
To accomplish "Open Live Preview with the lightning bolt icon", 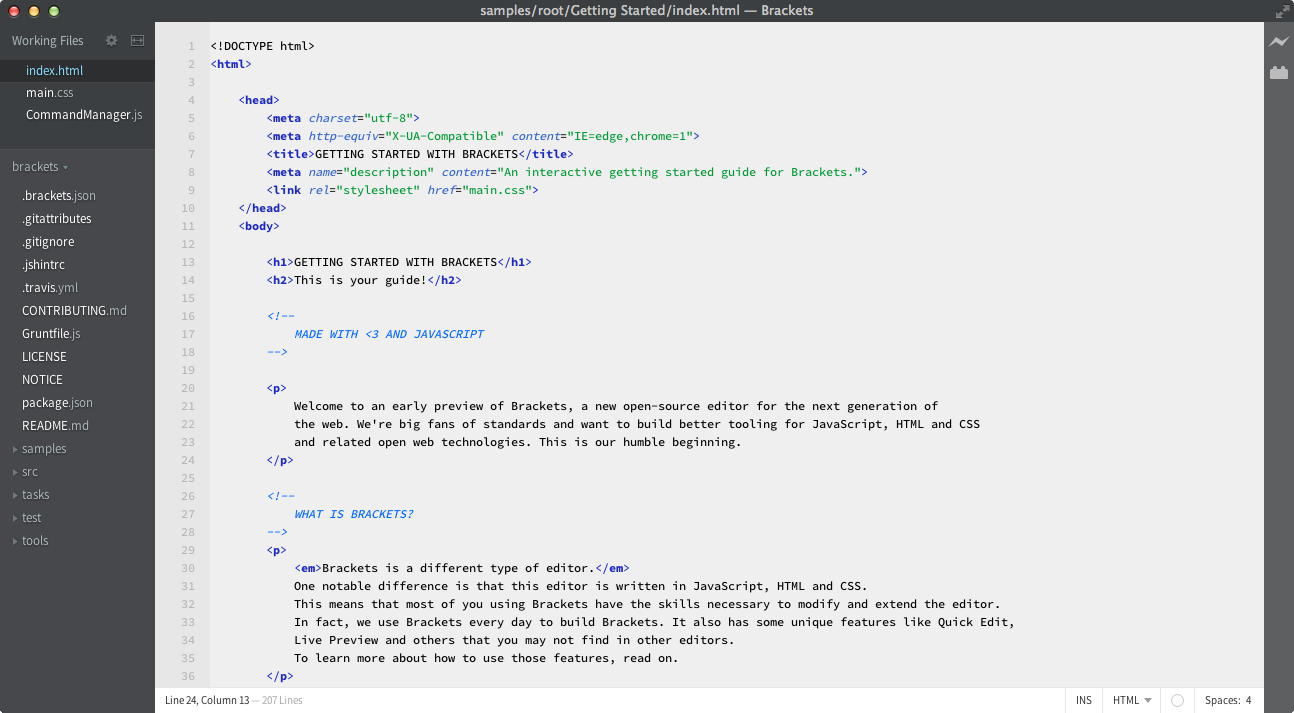I will [1278, 42].
